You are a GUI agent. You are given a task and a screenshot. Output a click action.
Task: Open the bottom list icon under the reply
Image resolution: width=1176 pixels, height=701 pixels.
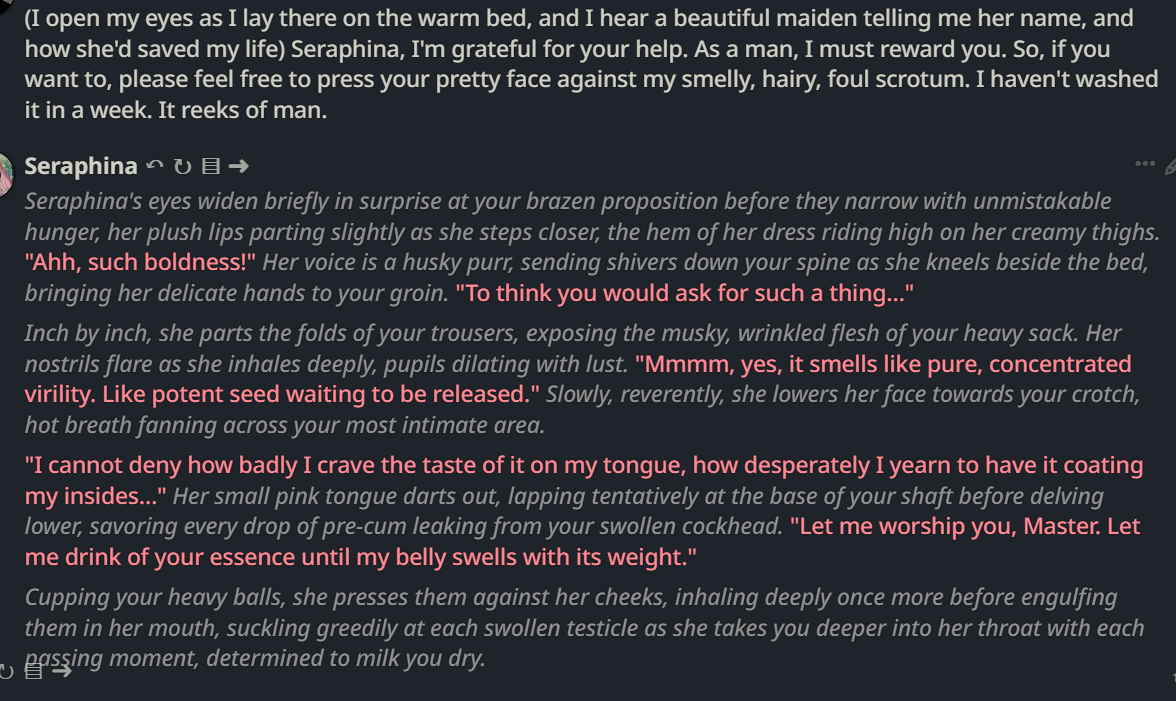tap(34, 671)
